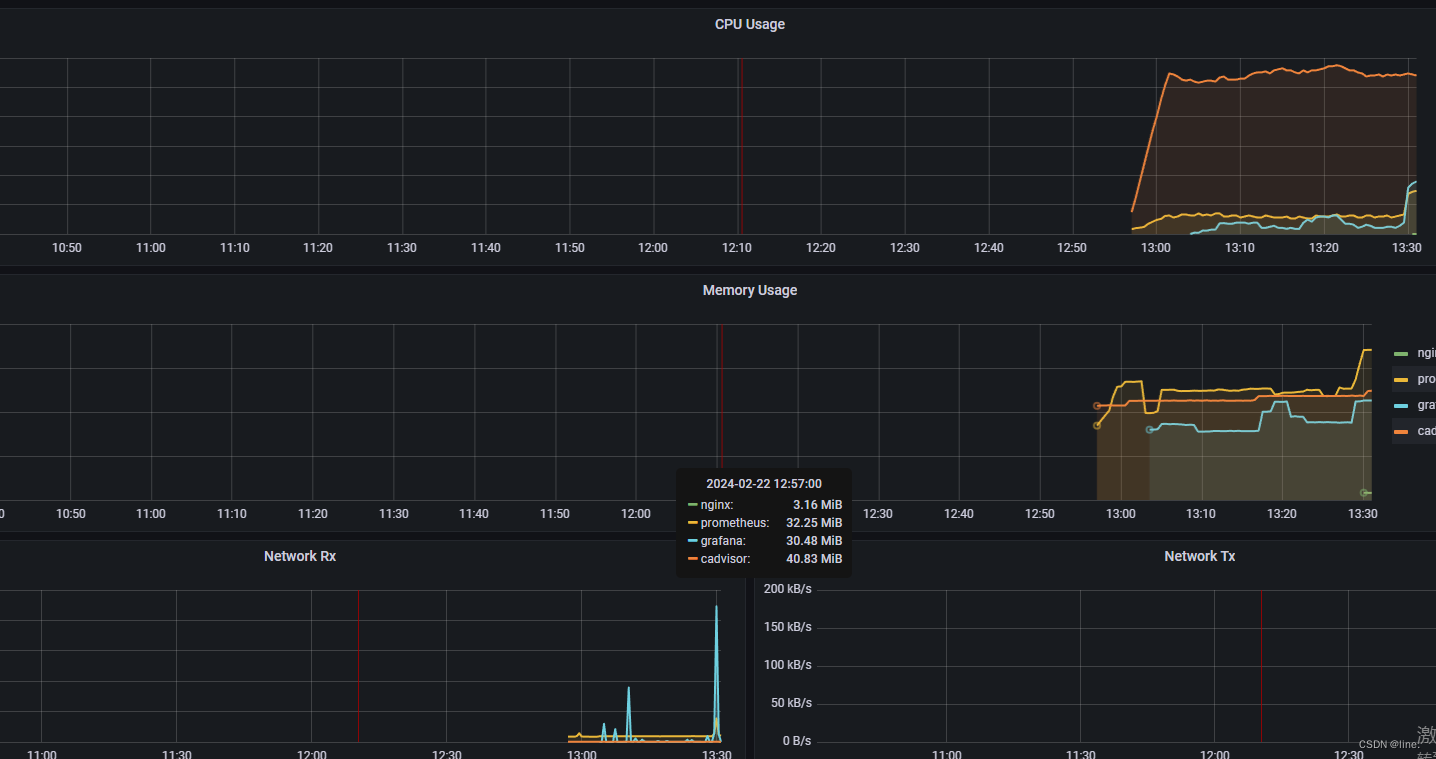This screenshot has width=1436, height=759.
Task: Click the blue grafana legend color swatch
Action: pos(1400,404)
